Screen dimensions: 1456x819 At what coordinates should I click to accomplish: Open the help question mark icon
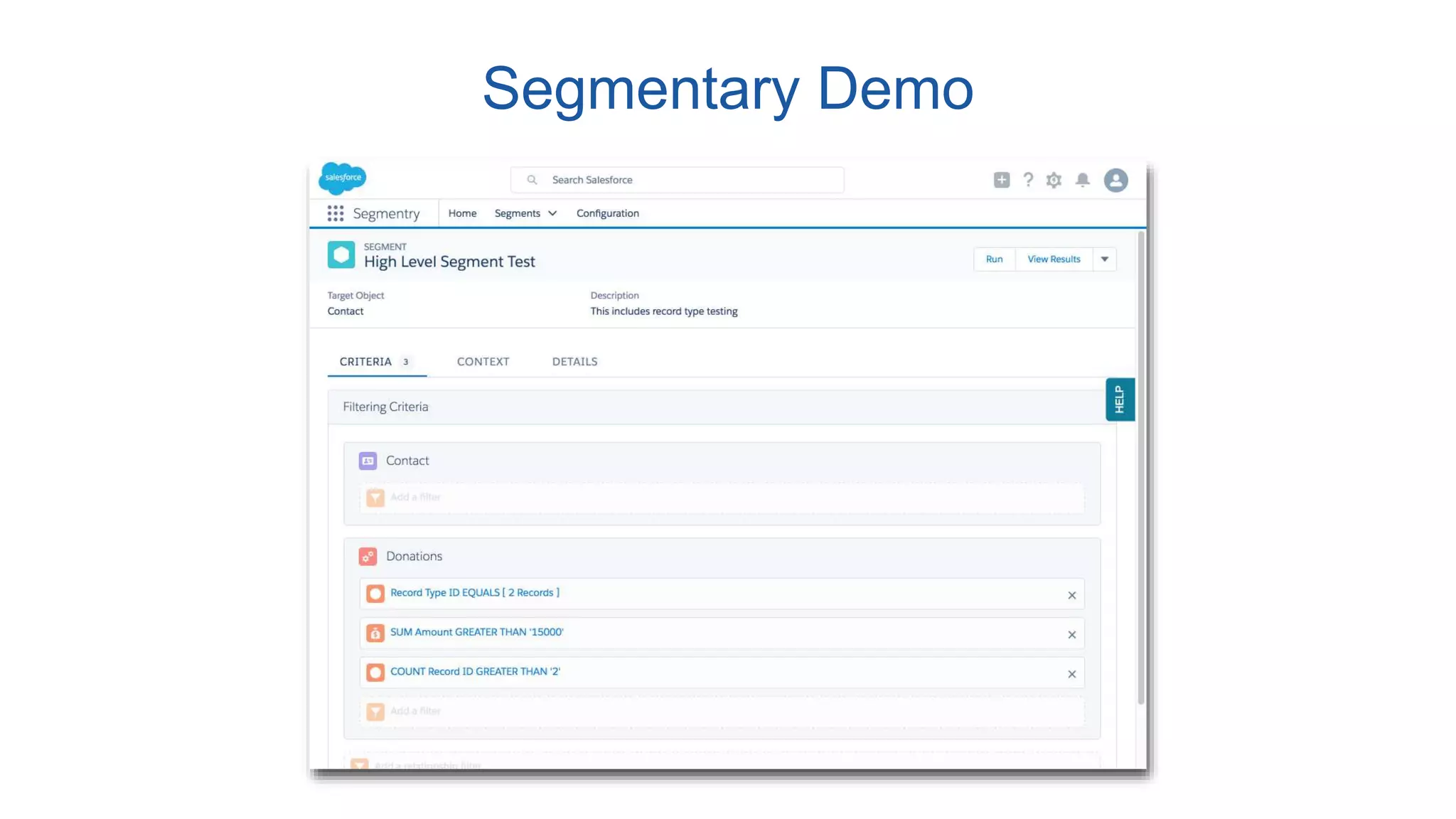[1028, 180]
